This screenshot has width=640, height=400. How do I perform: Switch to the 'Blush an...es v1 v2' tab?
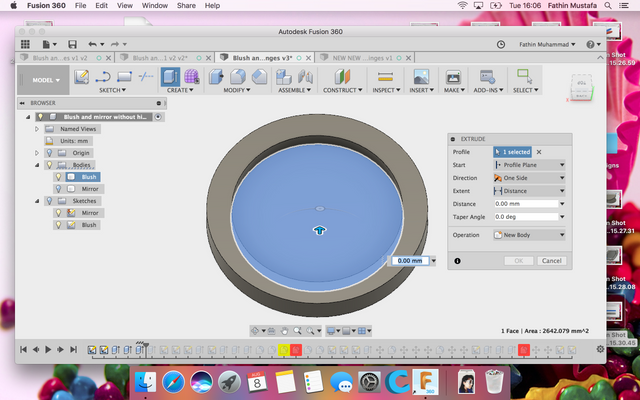pos(60,58)
